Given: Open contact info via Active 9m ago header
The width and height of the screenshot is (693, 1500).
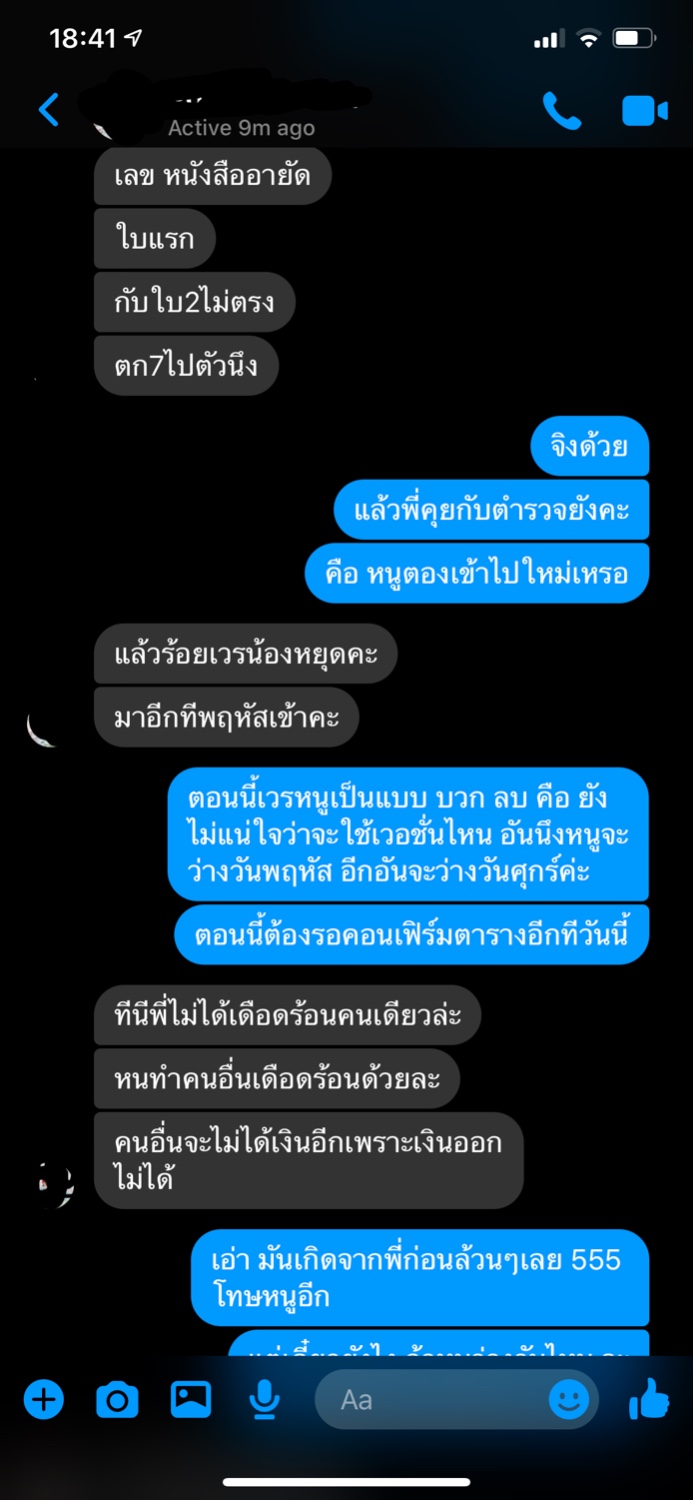Looking at the screenshot, I should click(241, 127).
